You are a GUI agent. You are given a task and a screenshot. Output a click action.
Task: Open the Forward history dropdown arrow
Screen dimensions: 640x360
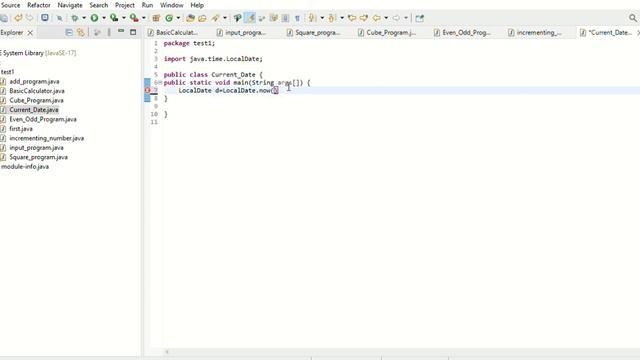point(406,18)
